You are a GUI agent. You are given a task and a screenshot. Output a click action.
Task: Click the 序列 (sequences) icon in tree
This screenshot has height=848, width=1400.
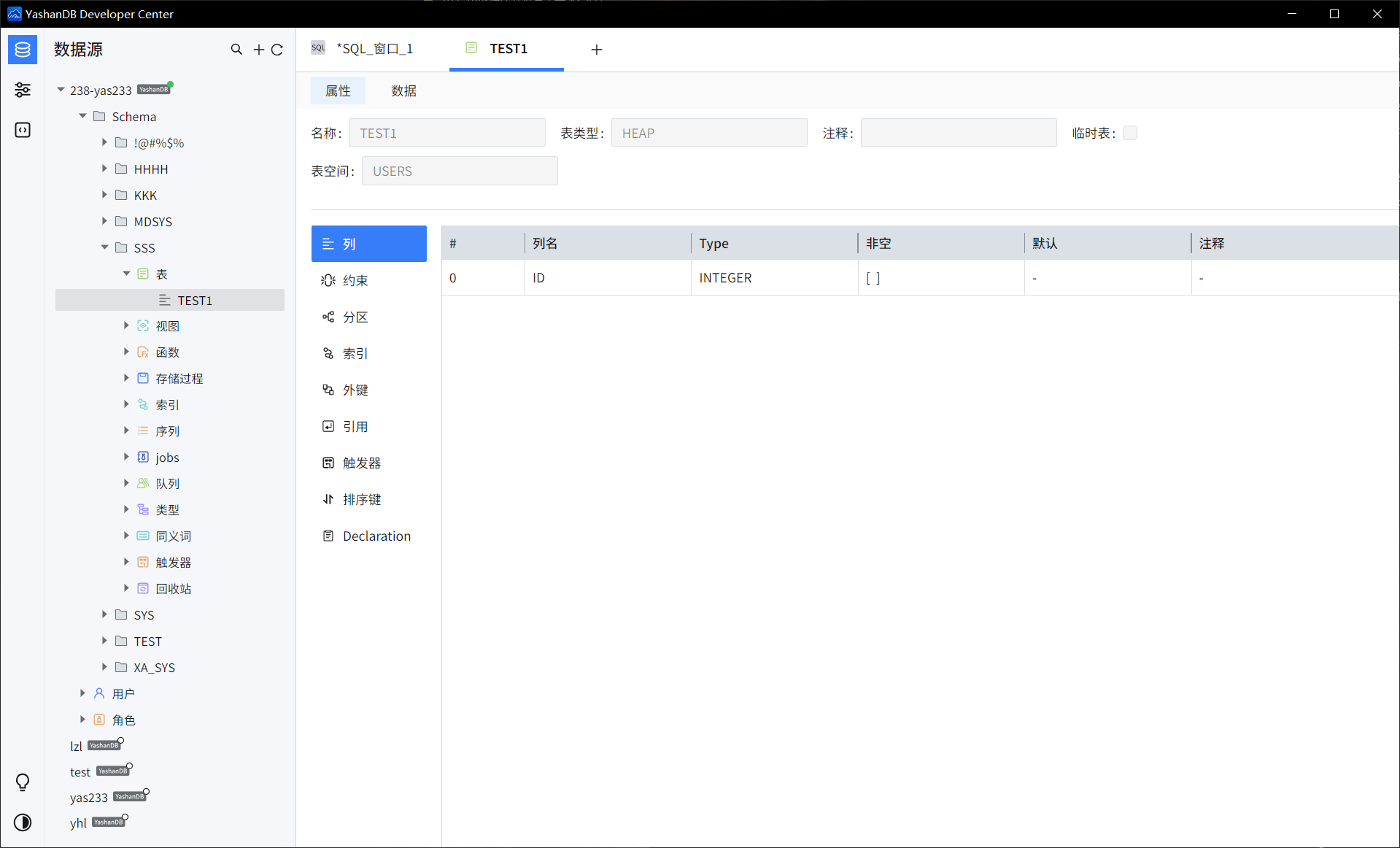tap(143, 431)
